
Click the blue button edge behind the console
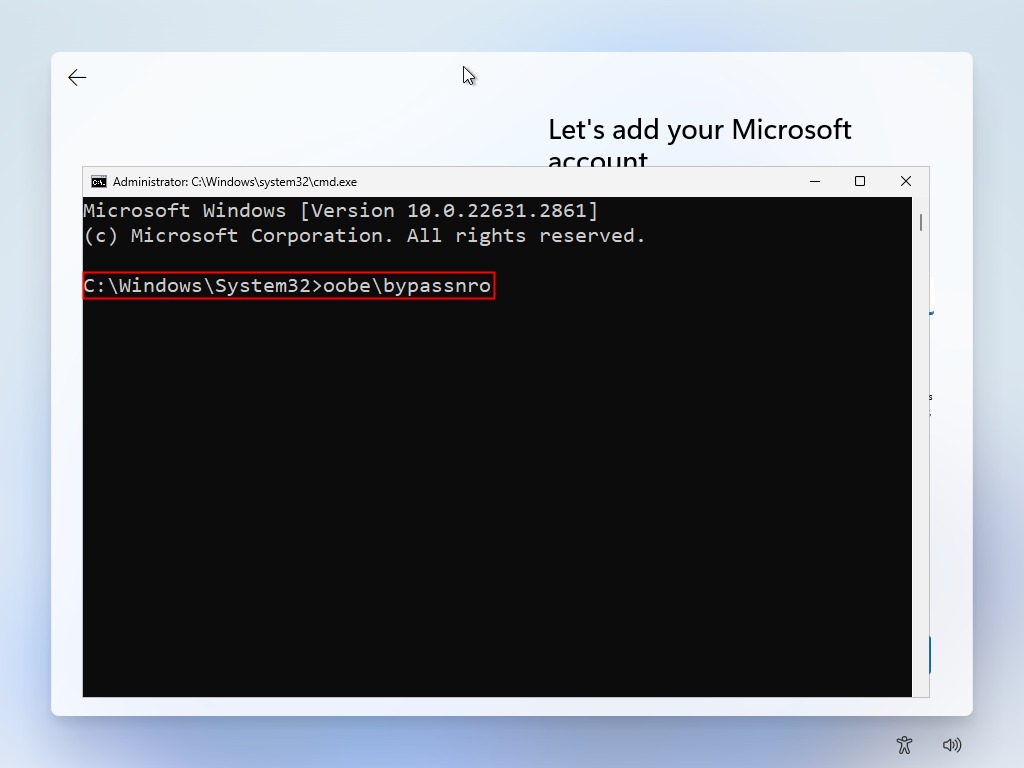pyautogui.click(x=930, y=655)
